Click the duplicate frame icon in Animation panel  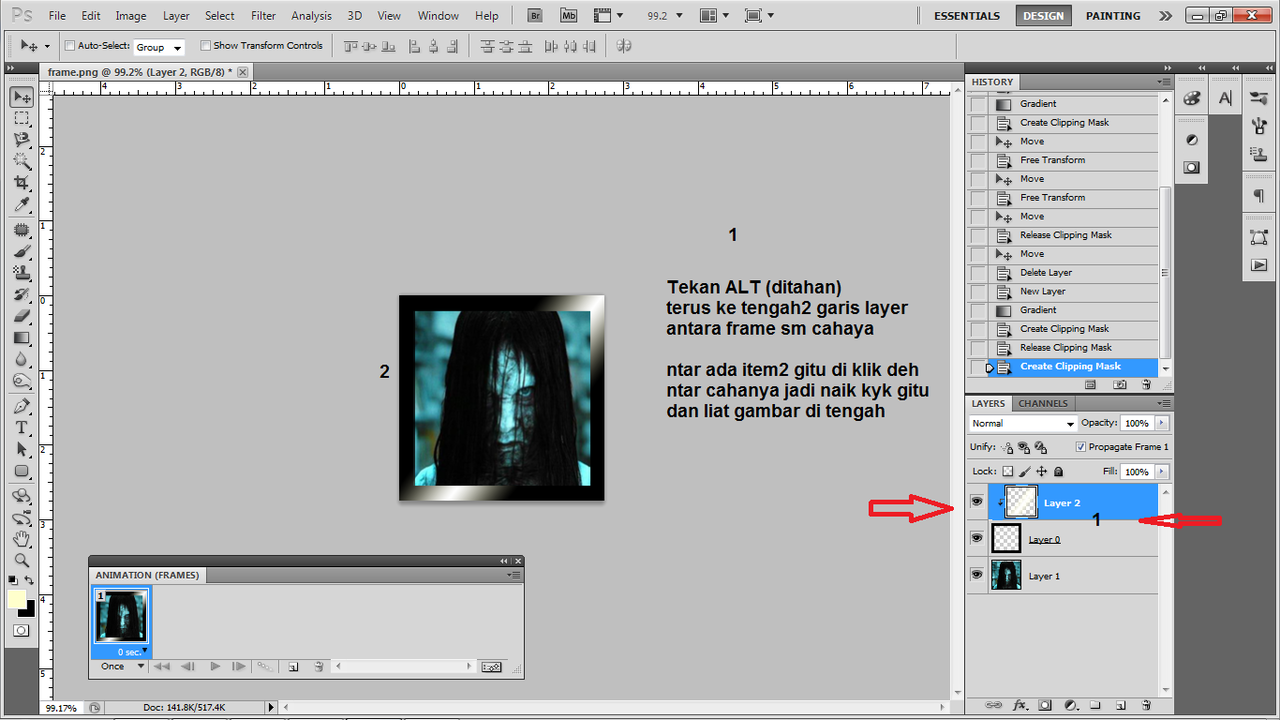pos(293,666)
